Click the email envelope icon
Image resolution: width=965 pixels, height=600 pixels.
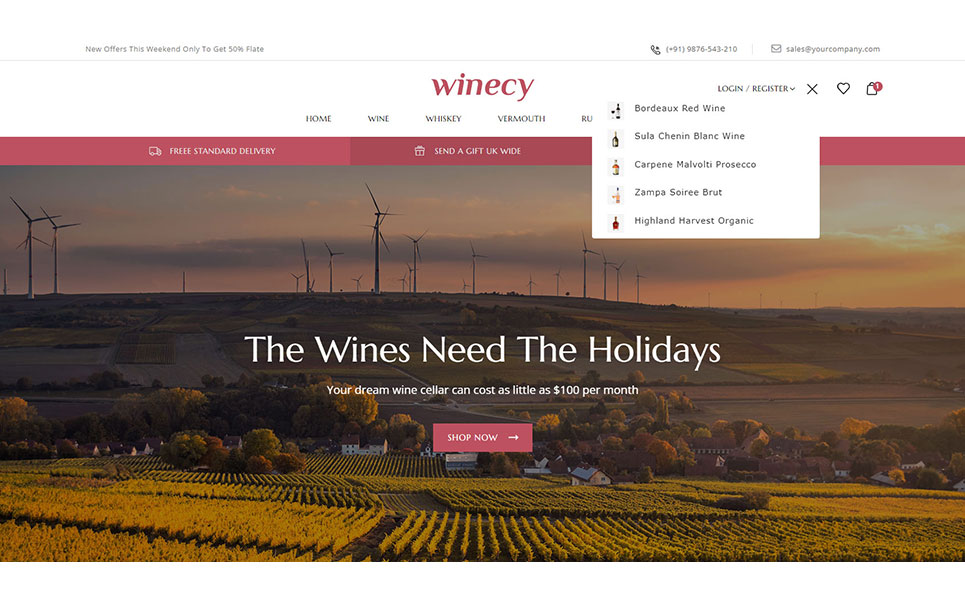(x=776, y=49)
